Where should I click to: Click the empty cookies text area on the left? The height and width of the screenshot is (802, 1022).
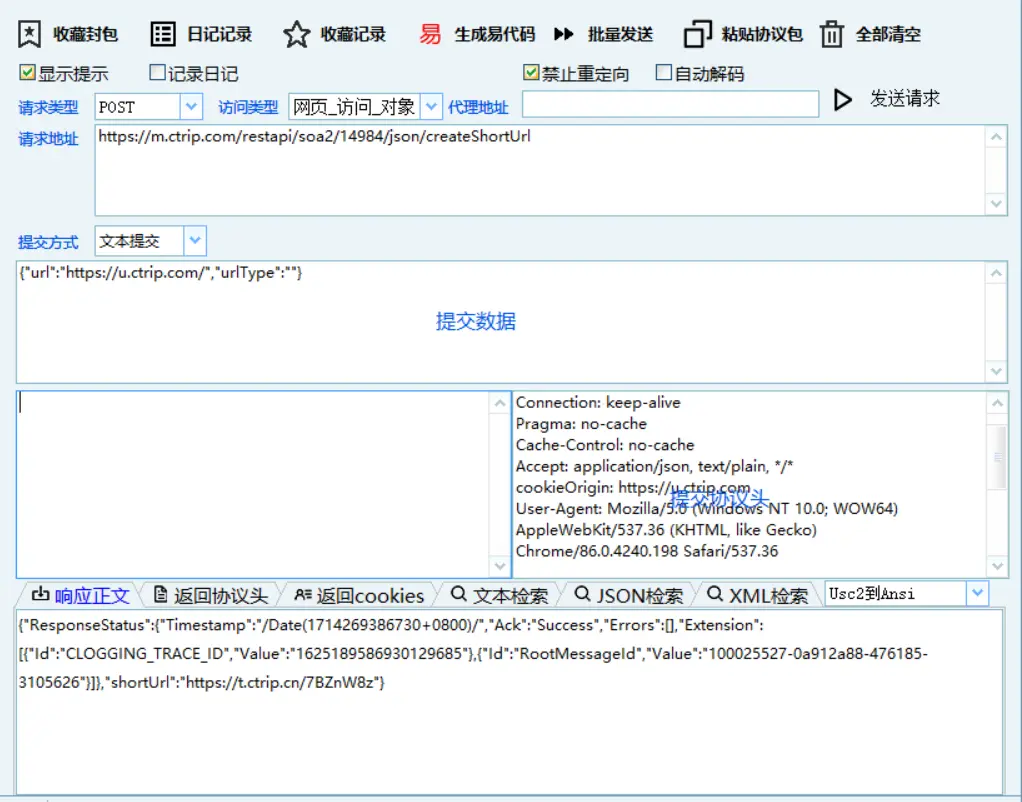coord(253,484)
